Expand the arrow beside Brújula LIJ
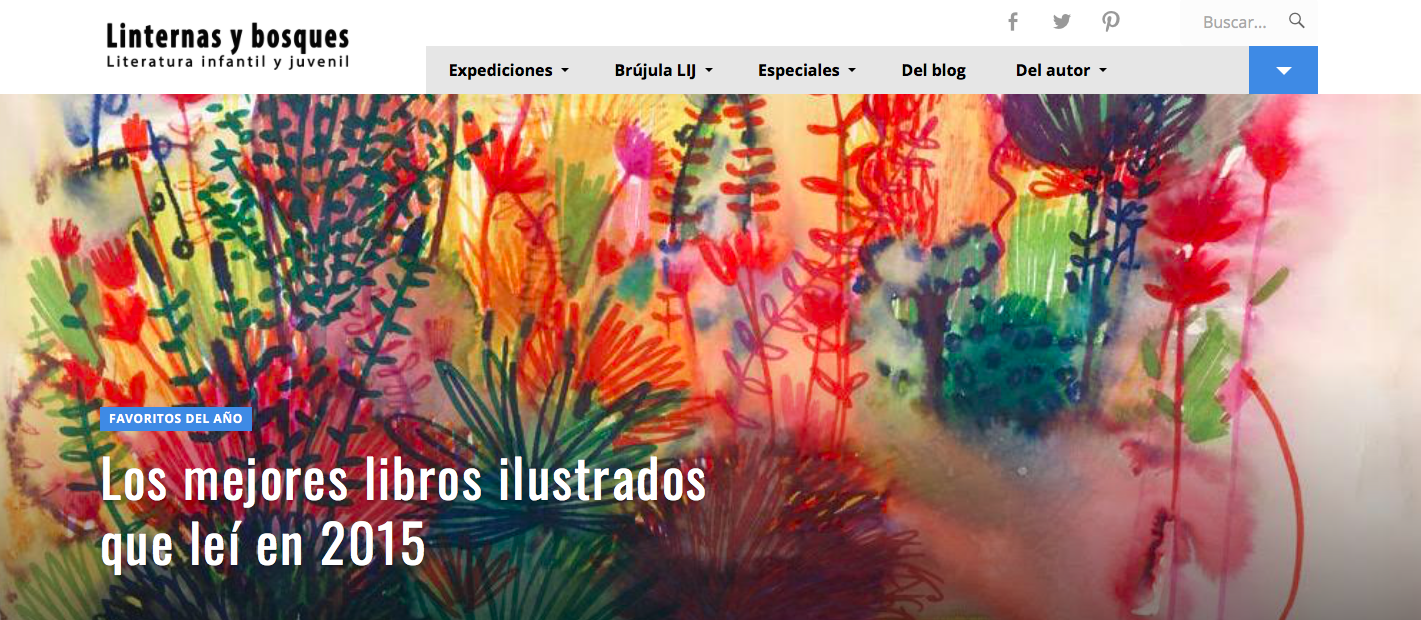This screenshot has height=620, width=1421. click(x=709, y=71)
